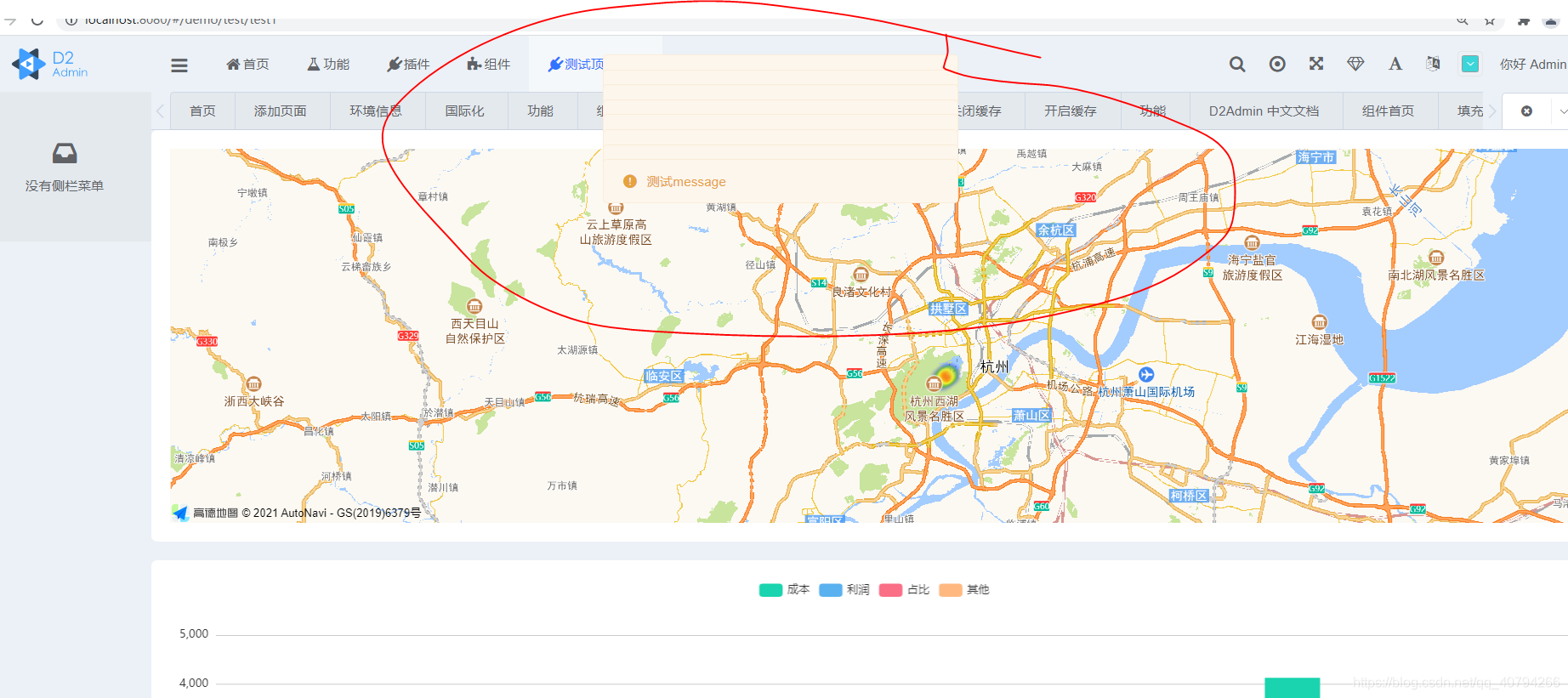Viewport: 1568px width, 698px height.
Task: Click the 浙西大峡谷 landmark icon
Action: pyautogui.click(x=253, y=384)
